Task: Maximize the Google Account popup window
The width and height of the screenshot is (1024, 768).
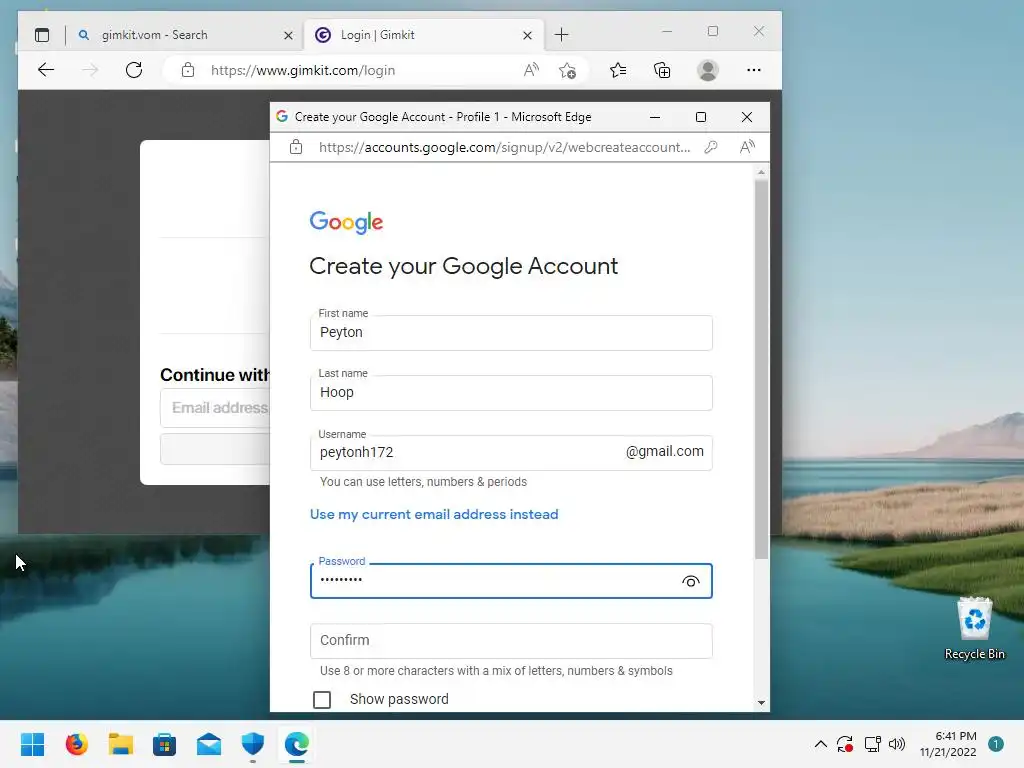Action: click(x=701, y=117)
